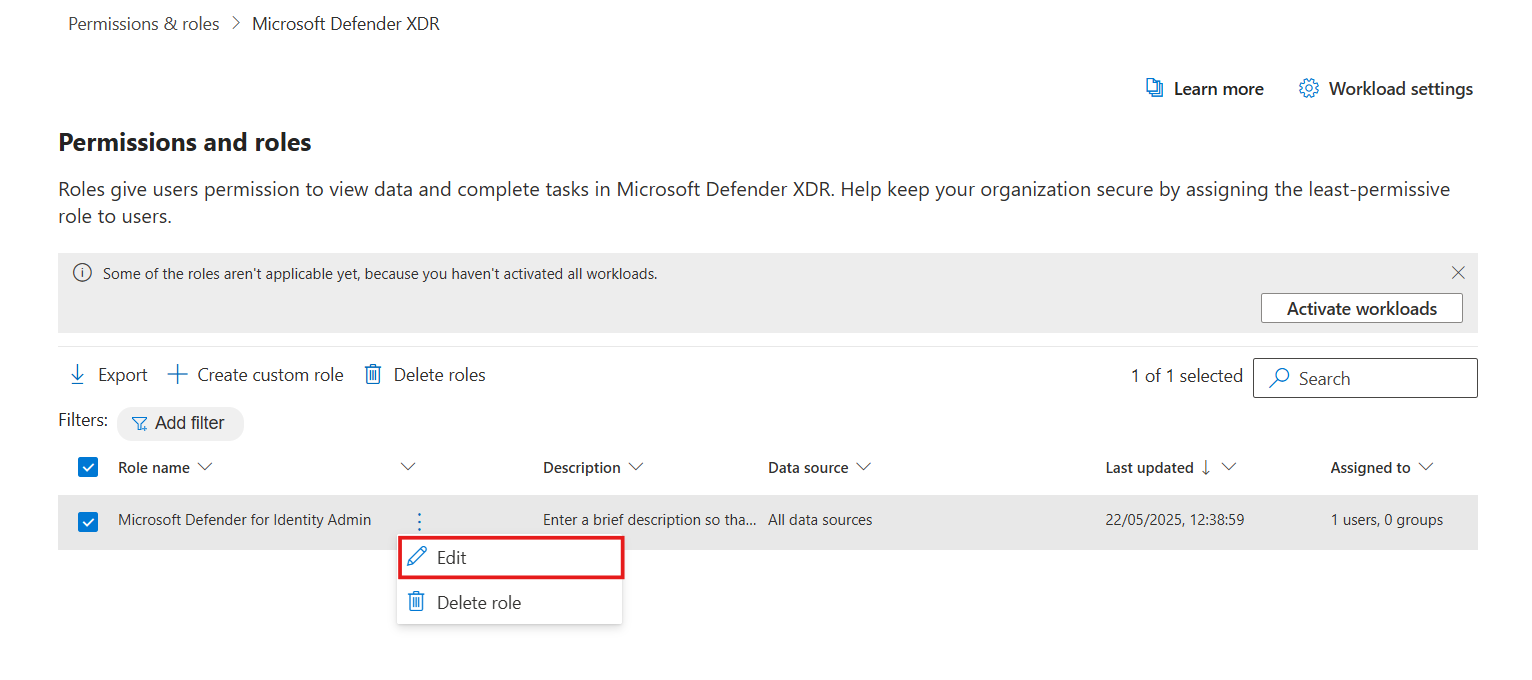This screenshot has height=680, width=1532.
Task: Click the Activate workloads button
Action: [x=1361, y=308]
